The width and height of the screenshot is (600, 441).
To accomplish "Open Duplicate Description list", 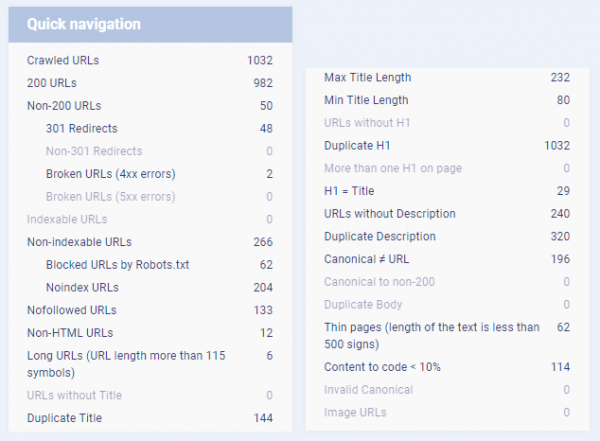I will [x=380, y=237].
